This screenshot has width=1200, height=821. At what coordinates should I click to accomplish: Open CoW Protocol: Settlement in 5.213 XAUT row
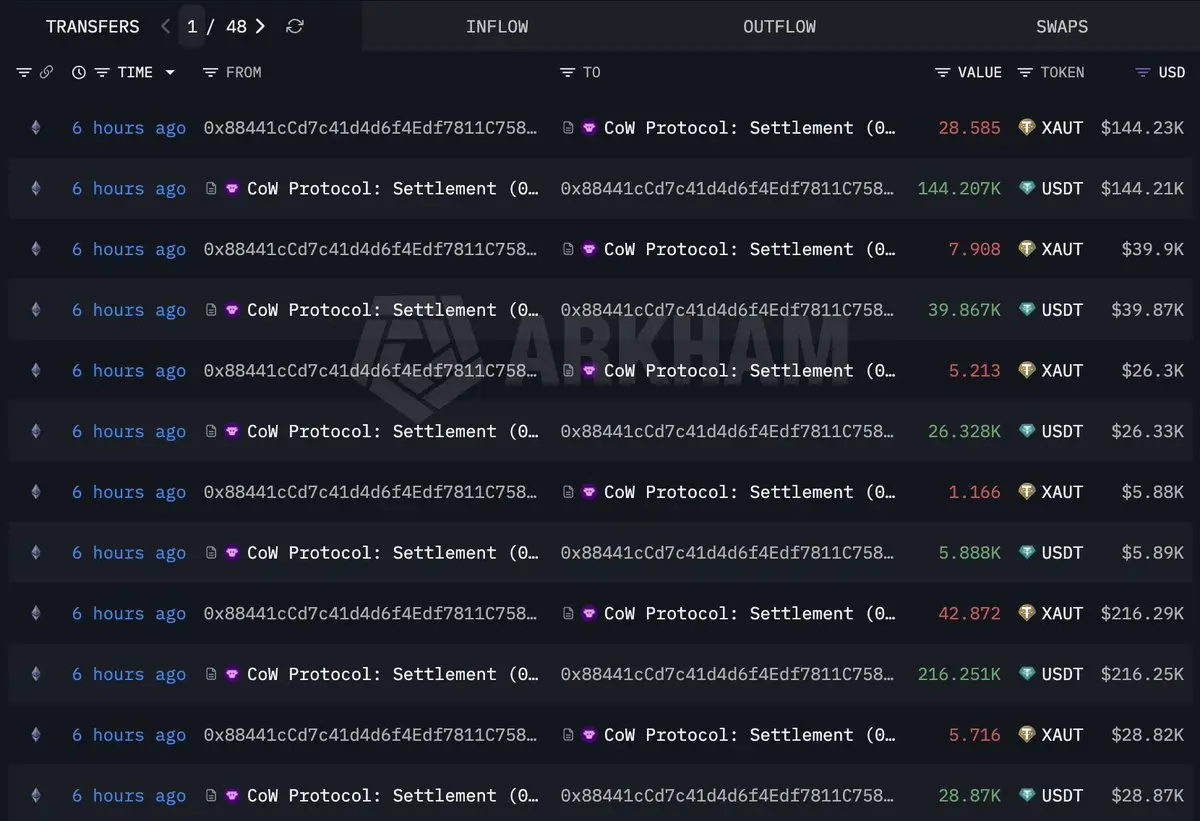point(750,370)
